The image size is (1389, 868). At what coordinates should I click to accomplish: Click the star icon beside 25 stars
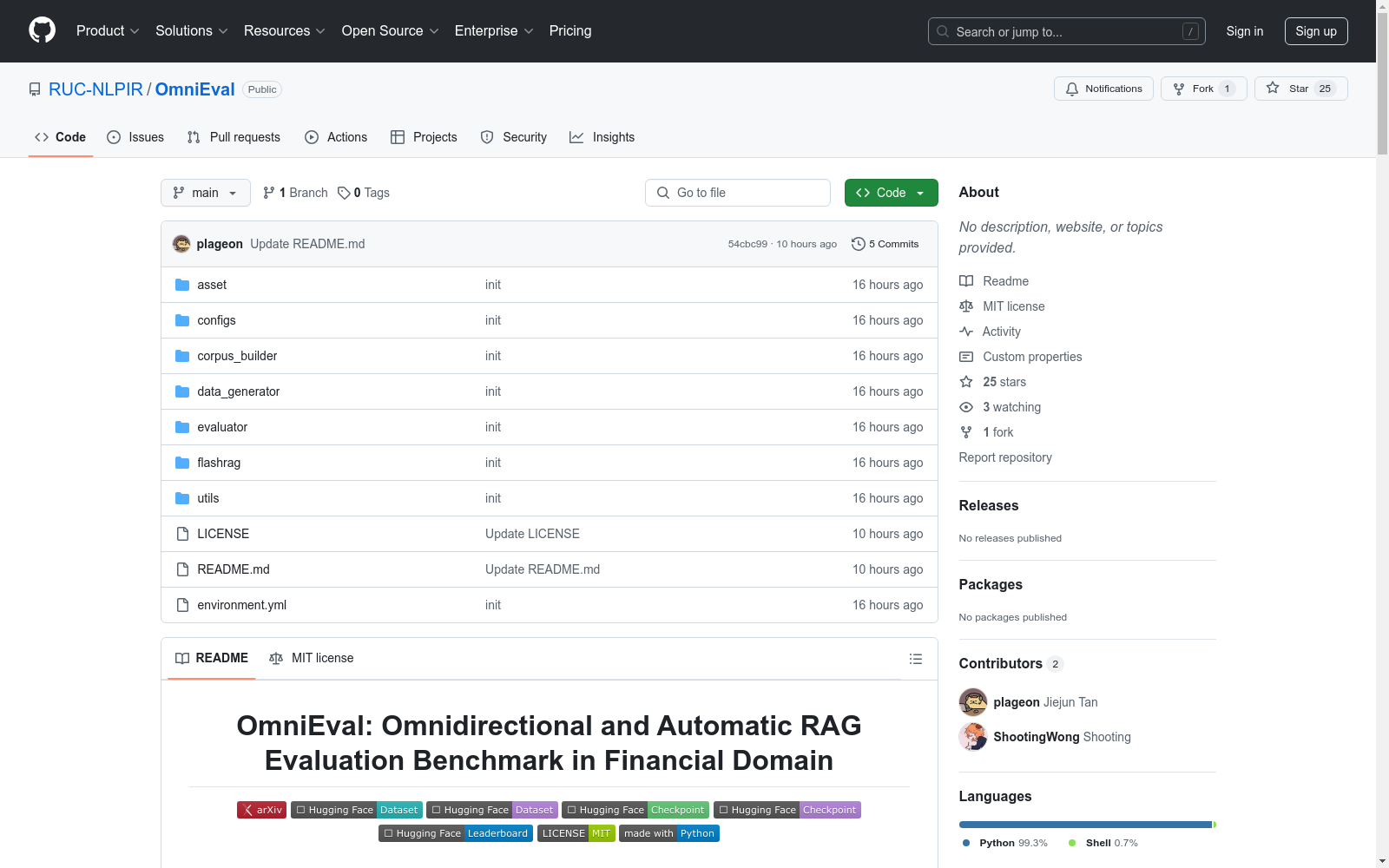[x=966, y=382]
